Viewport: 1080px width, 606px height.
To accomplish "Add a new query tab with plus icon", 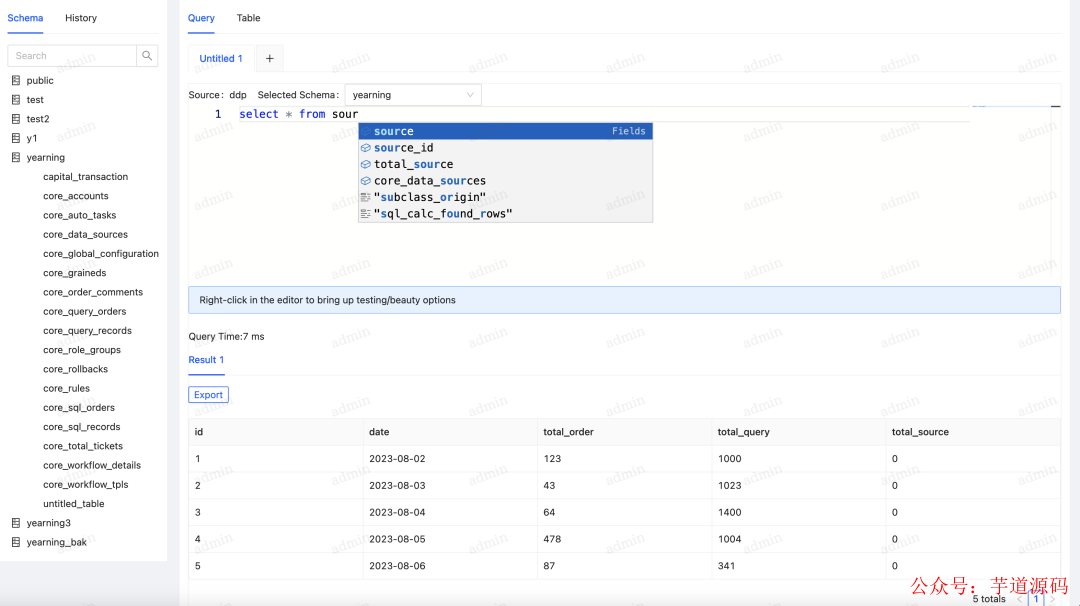I will [270, 59].
